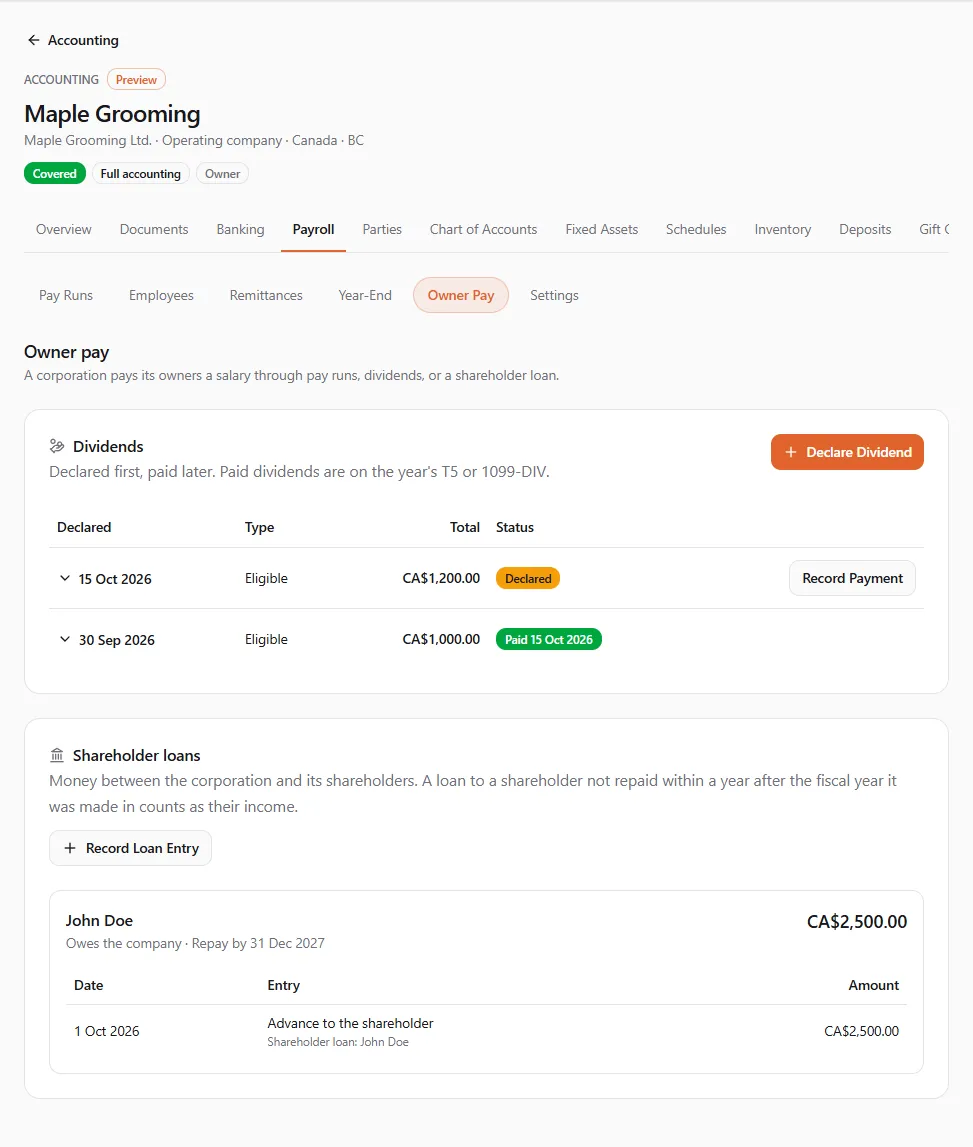Viewport: 973px width, 1147px height.
Task: Open the payroll Settings sub-tab
Action: 554,296
